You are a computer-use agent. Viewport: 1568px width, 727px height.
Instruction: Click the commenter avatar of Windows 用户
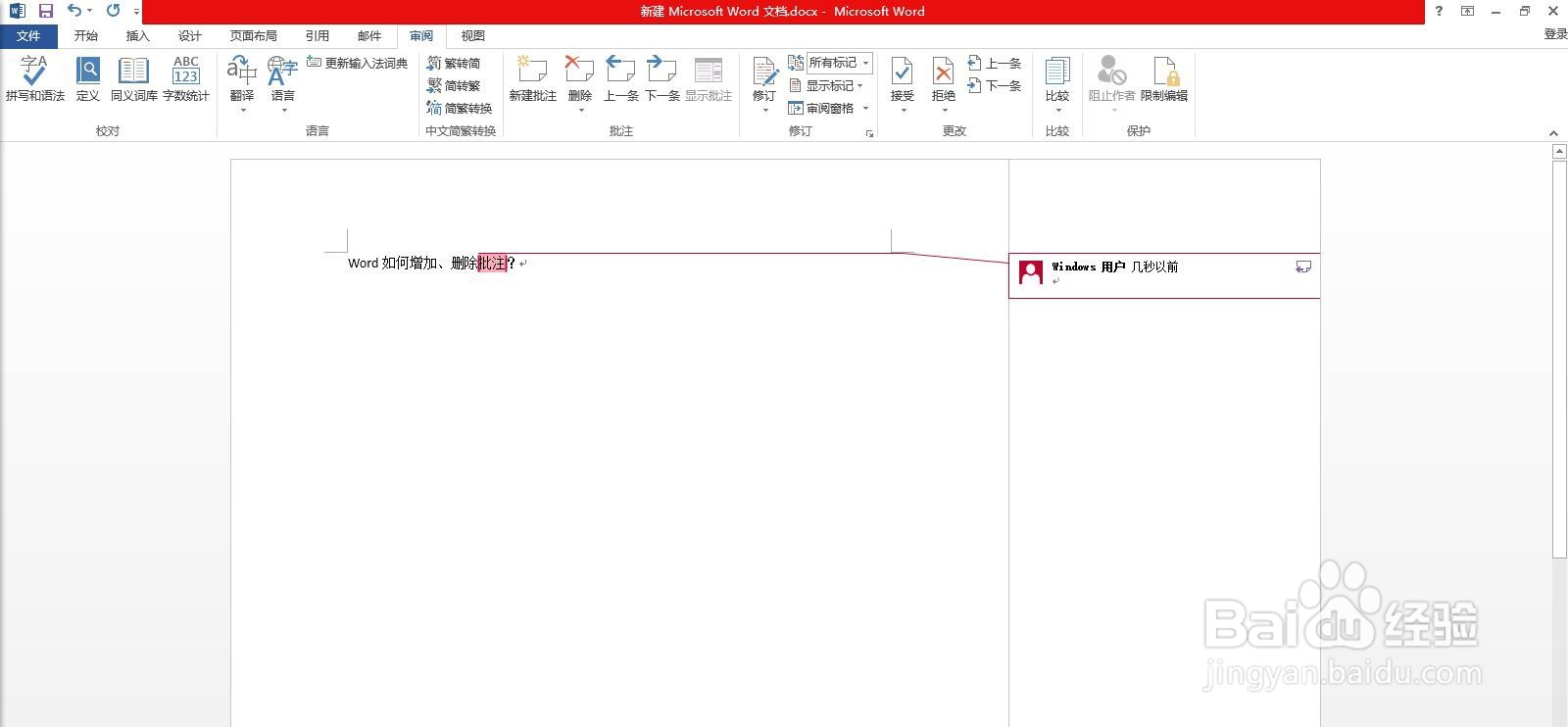tap(1031, 272)
